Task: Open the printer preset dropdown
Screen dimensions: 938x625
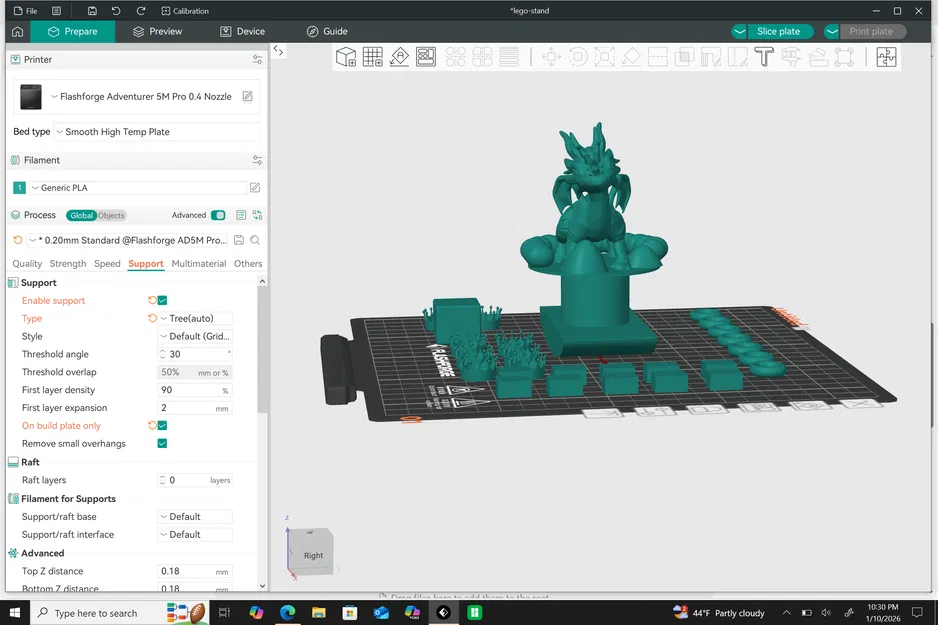Action: pos(141,96)
